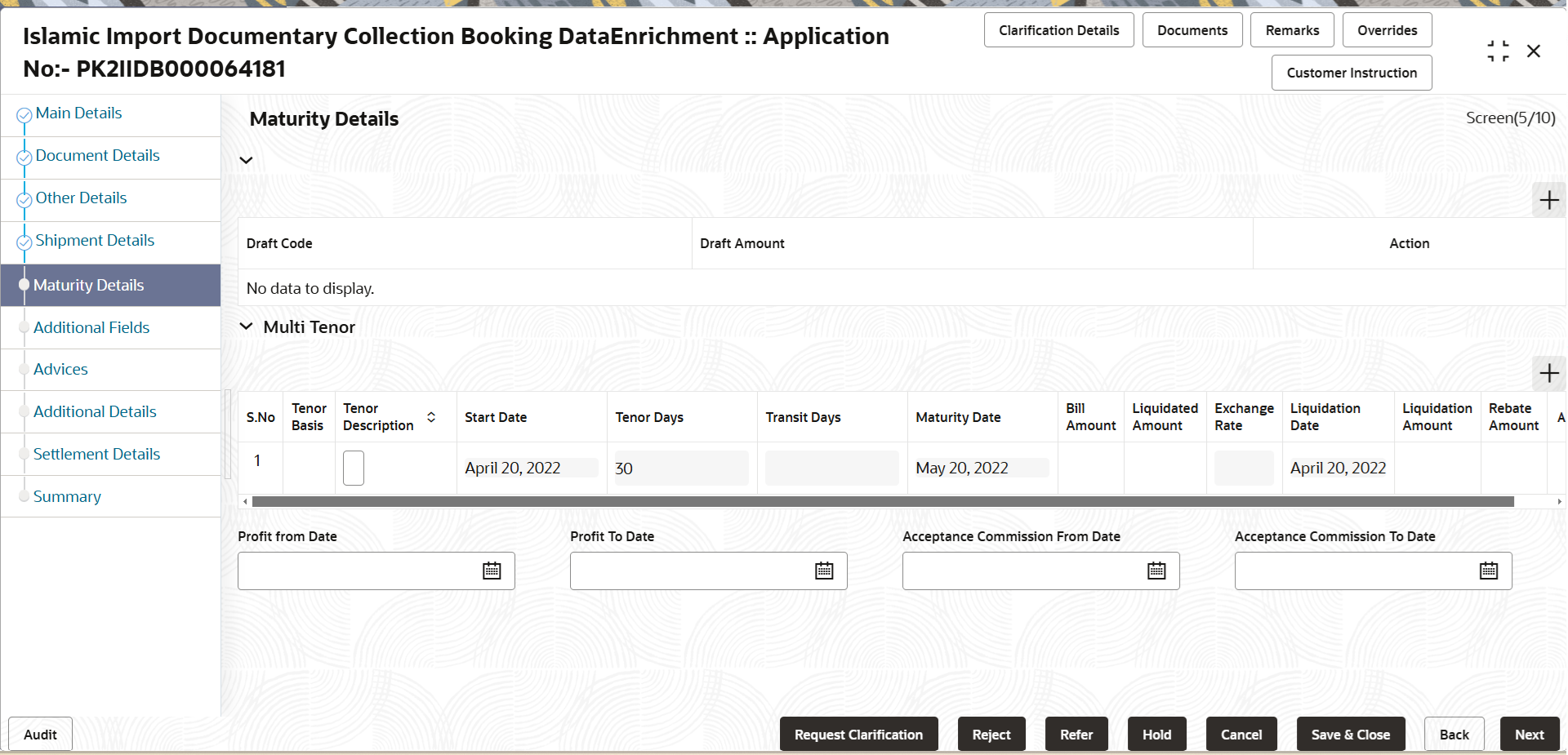Click Save & Close button
The image size is (1568, 755).
[1350, 734]
